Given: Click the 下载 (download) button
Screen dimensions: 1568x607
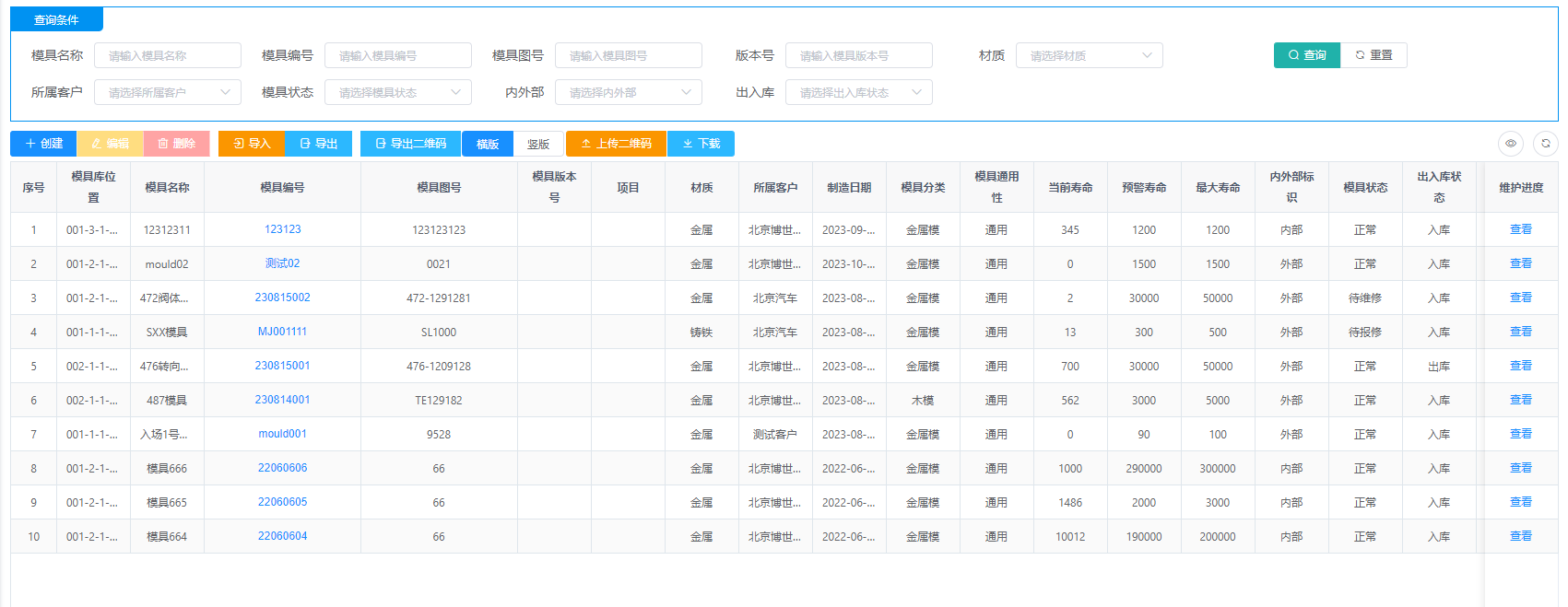Looking at the screenshot, I should [701, 144].
